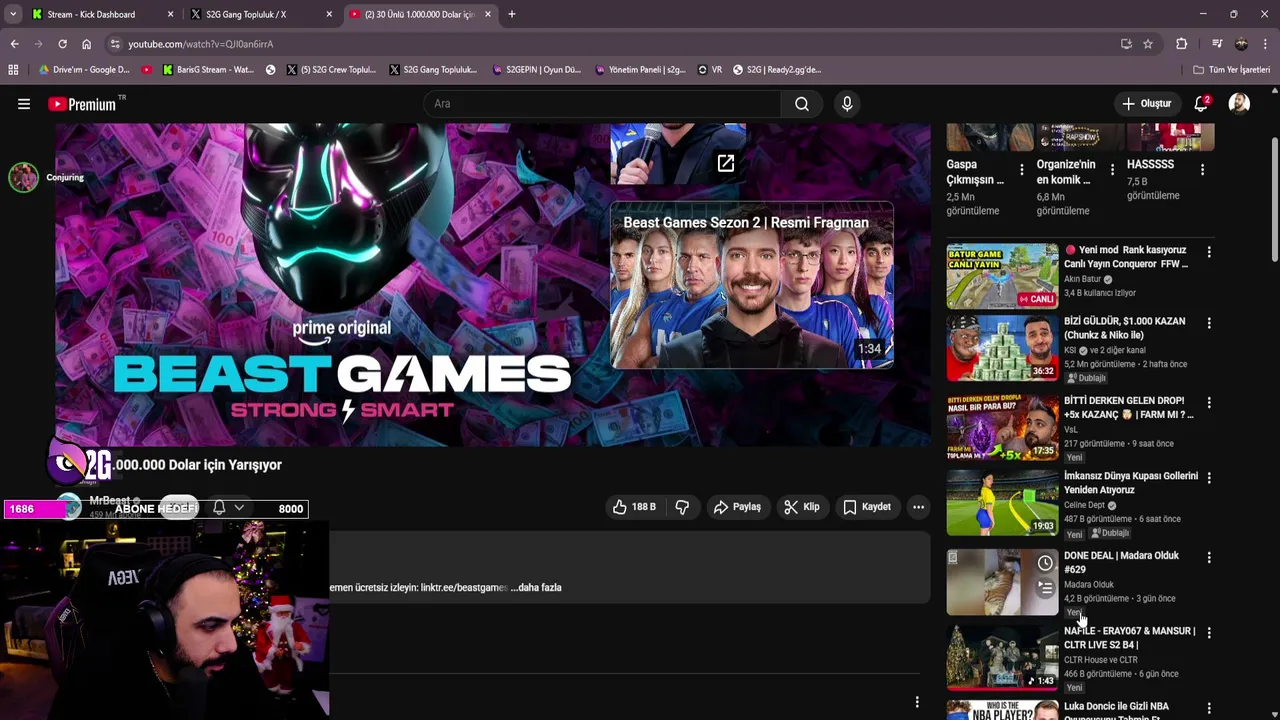The width and height of the screenshot is (1280, 720).
Task: Open BİTTİ DERKEN GELEN DROP thumbnail 17:35
Action: click(x=1002, y=427)
